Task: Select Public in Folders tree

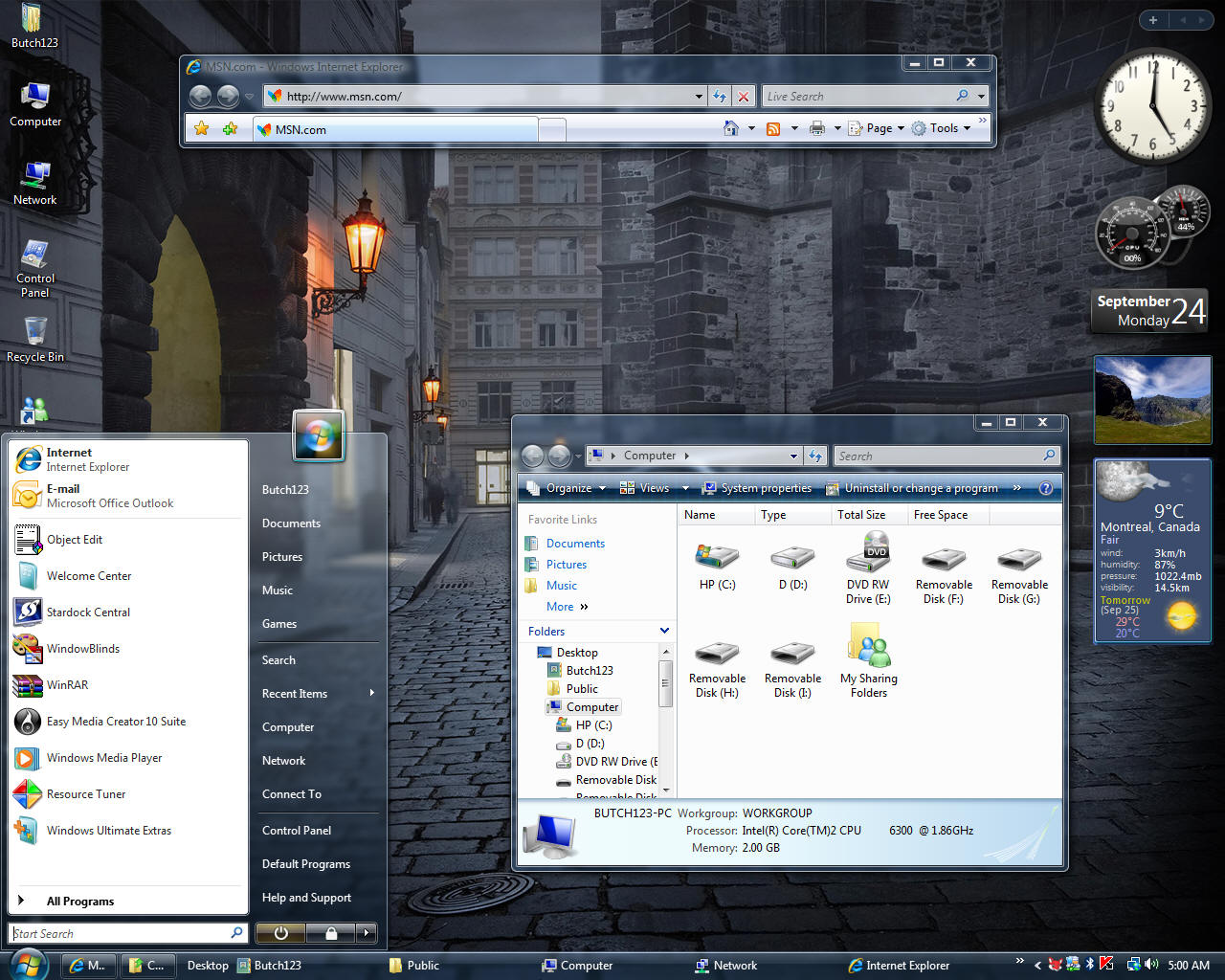Action: point(582,689)
